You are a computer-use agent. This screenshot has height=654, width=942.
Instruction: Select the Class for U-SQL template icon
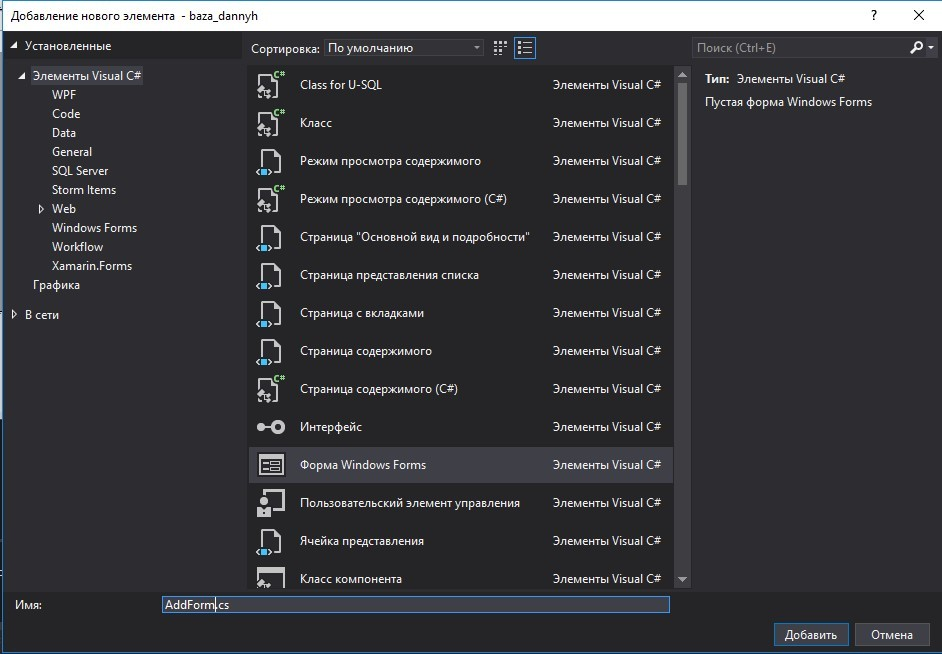click(x=270, y=85)
